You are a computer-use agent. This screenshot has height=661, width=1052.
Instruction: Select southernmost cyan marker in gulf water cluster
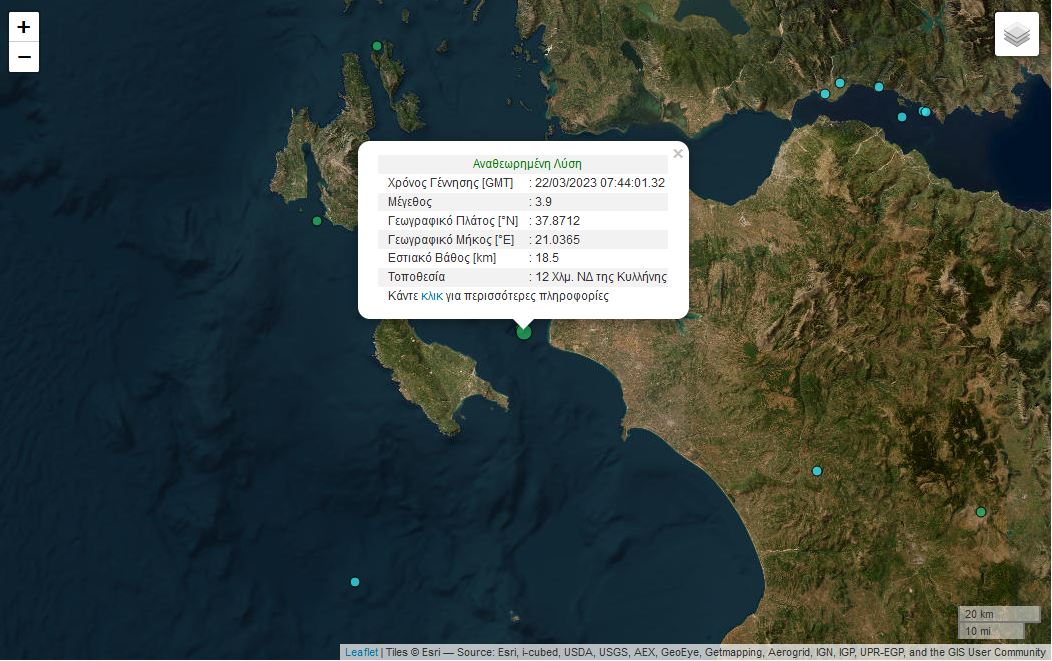point(902,117)
